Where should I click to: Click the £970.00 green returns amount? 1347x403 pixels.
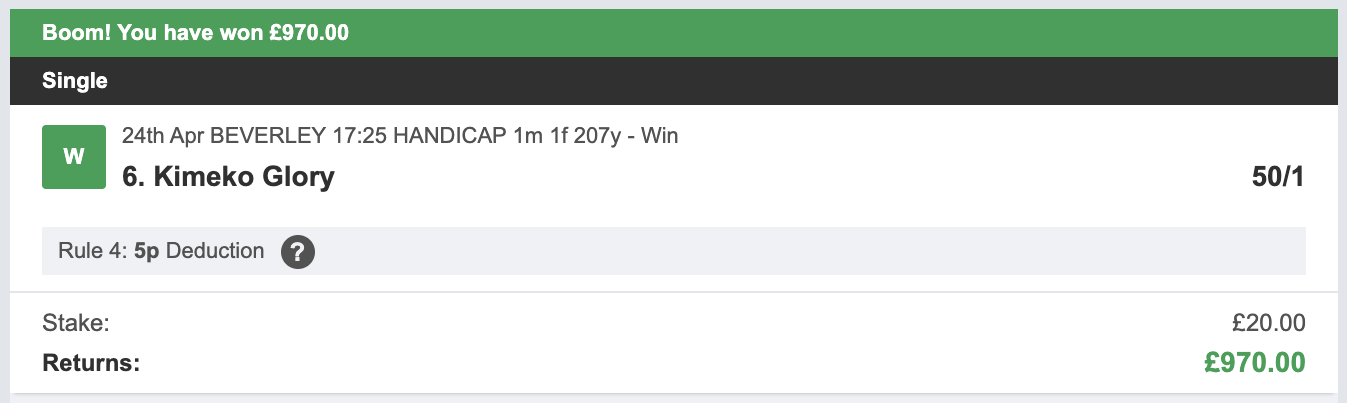pos(1255,361)
